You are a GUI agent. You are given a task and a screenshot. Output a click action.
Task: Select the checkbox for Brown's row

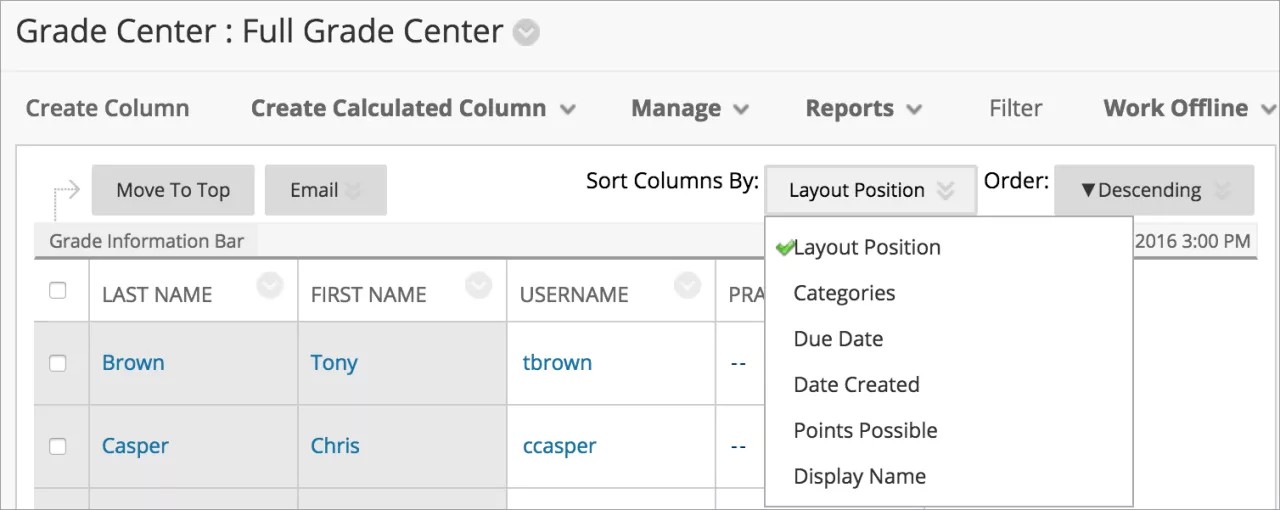point(58,363)
